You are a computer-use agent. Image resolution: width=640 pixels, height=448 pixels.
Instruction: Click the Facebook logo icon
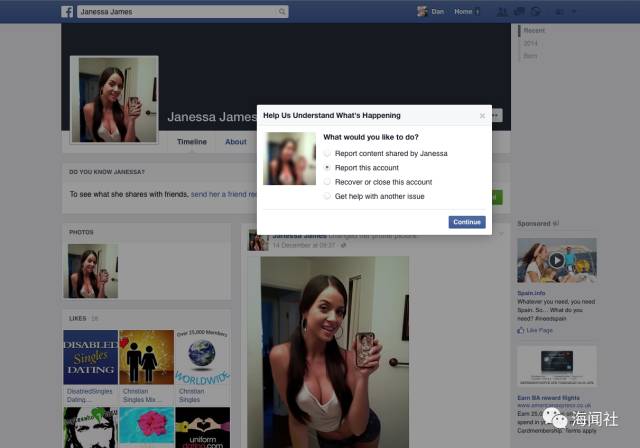tap(67, 12)
